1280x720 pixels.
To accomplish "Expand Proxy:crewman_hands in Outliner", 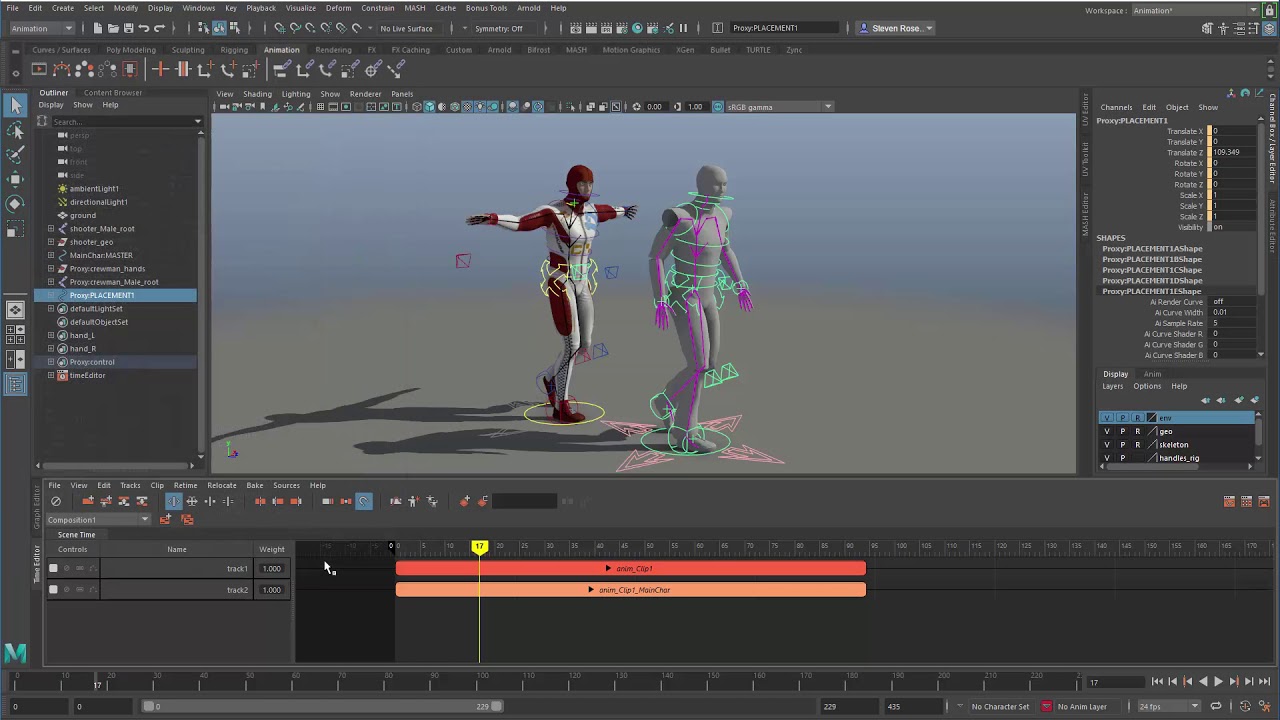I will pyautogui.click(x=51, y=269).
